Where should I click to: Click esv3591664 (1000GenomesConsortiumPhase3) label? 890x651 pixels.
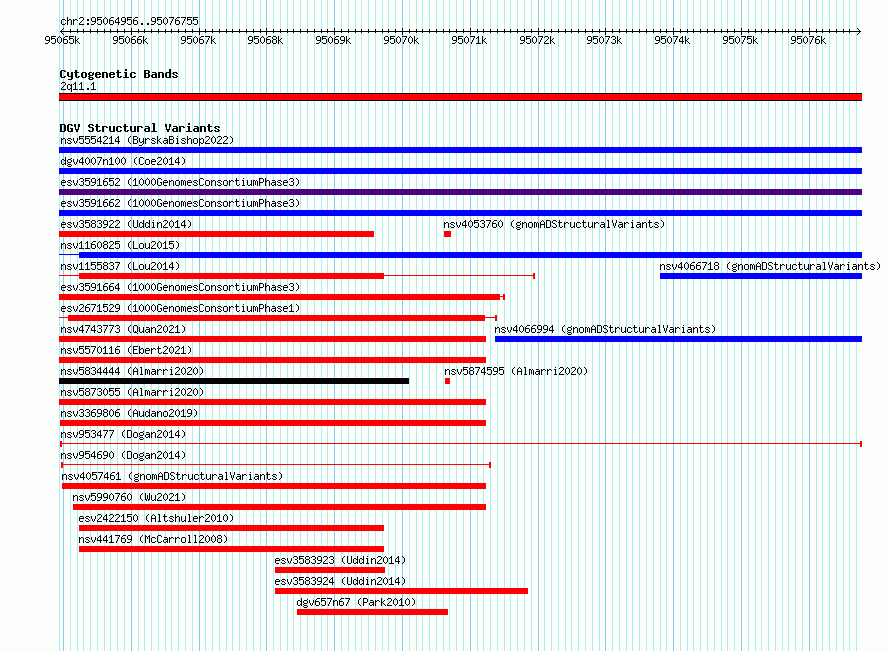180,287
